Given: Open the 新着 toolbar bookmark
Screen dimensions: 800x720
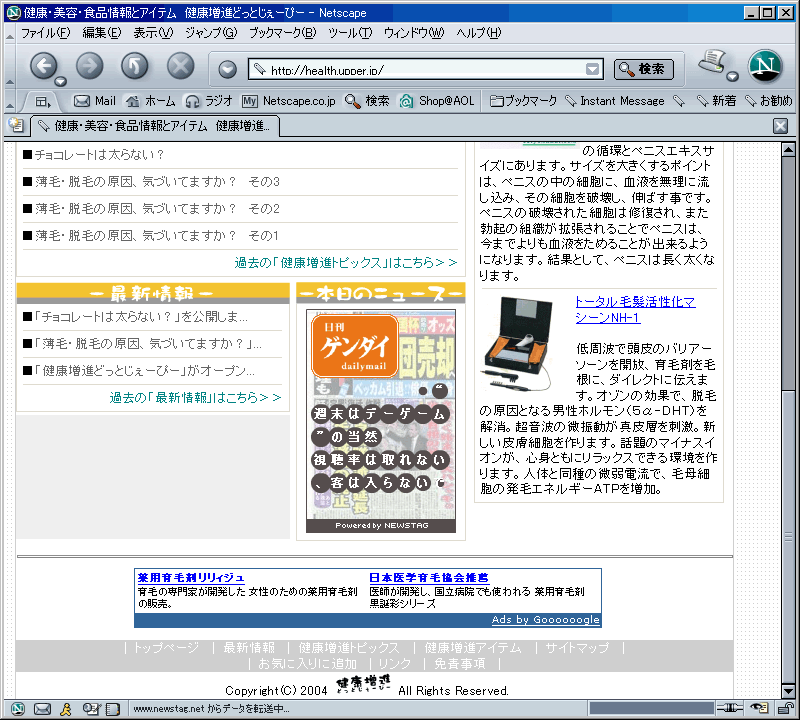Looking at the screenshot, I should click(717, 101).
